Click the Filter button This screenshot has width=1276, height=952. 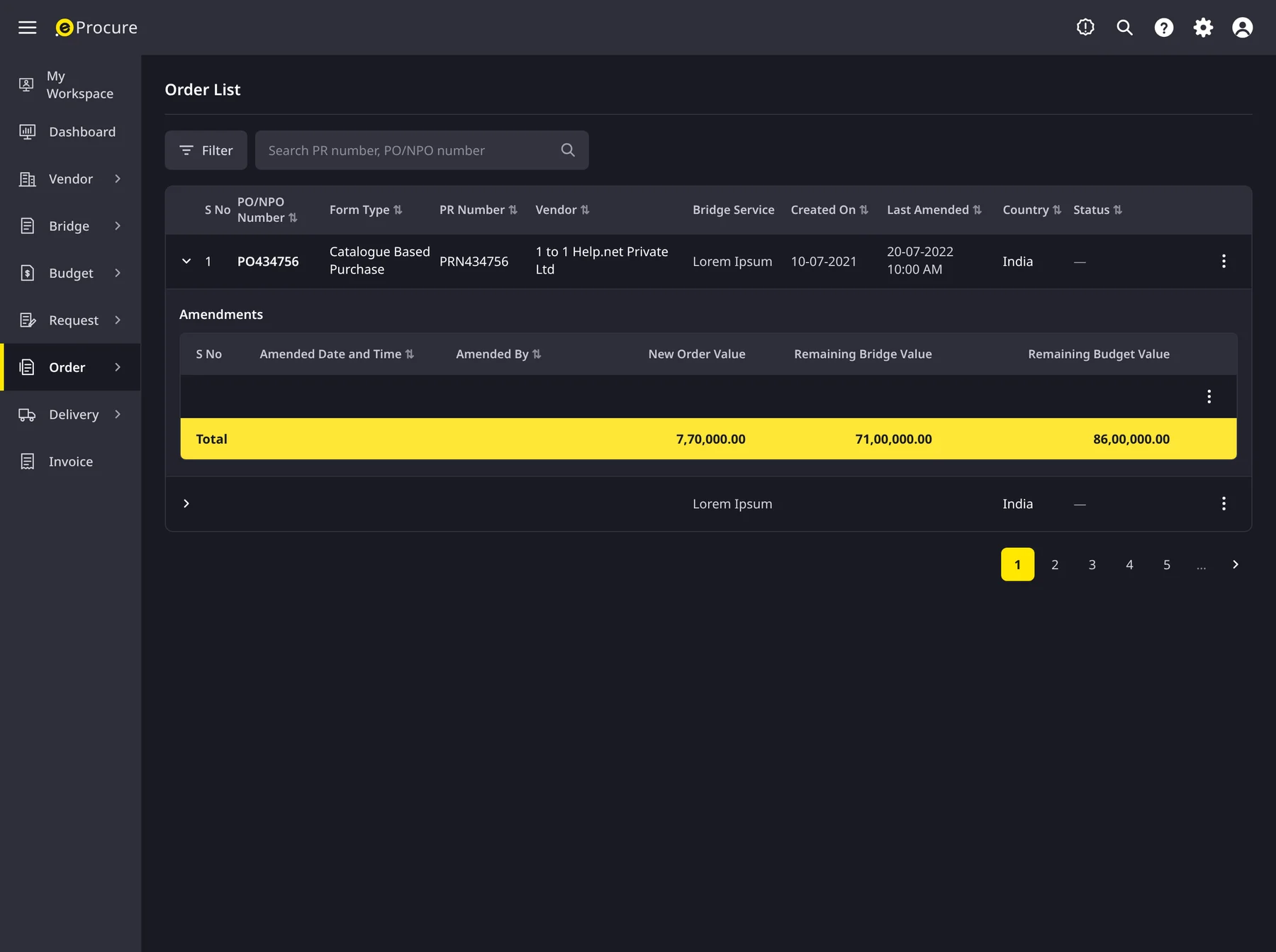tap(206, 150)
